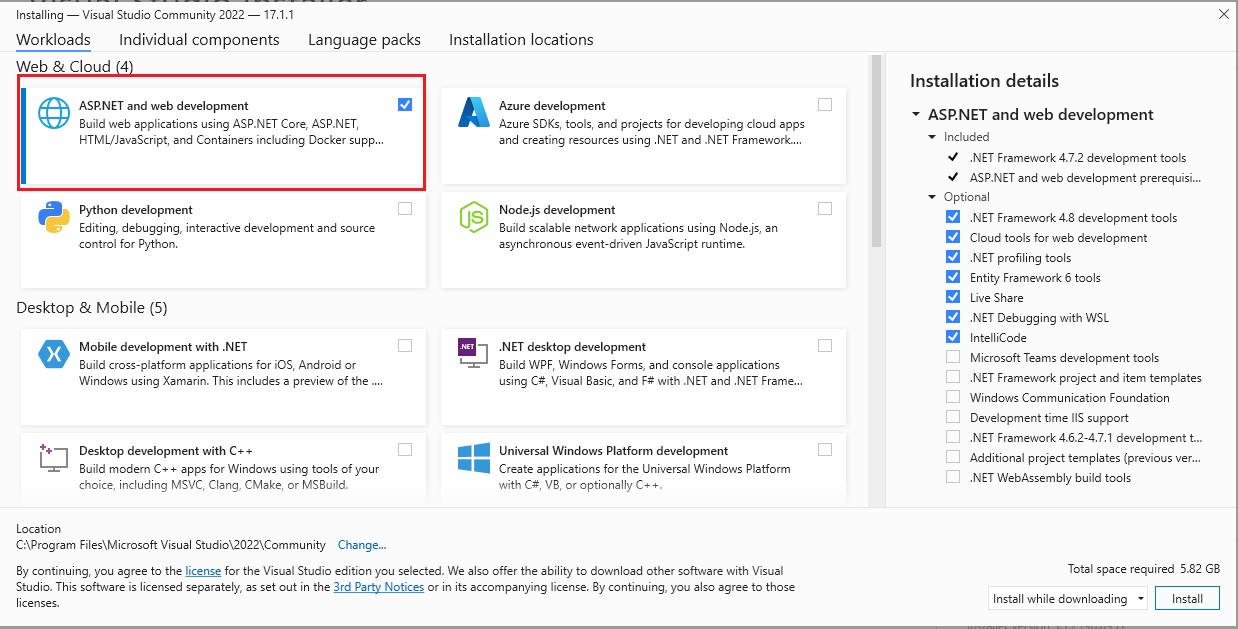This screenshot has width=1238, height=629.
Task: Click the Change... location link
Action: (x=362, y=545)
